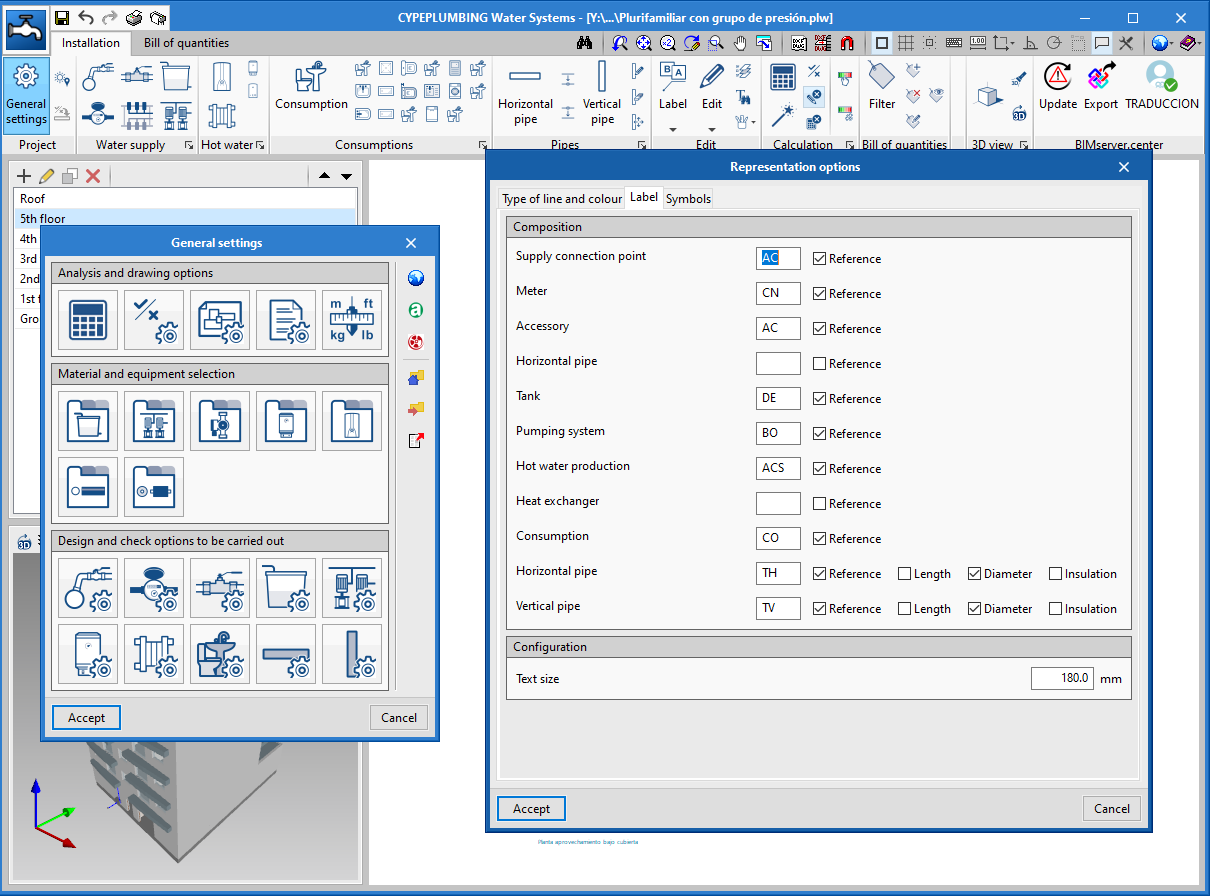Click the add floor plus icon
This screenshot has width=1210, height=896.
(x=25, y=176)
